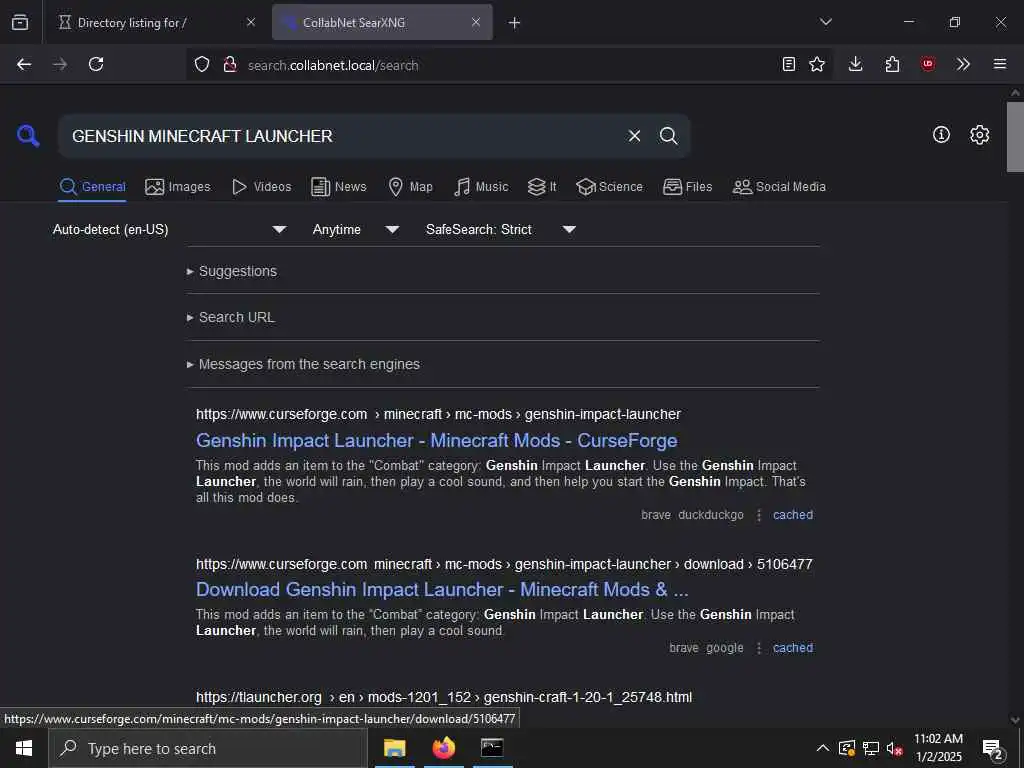Open cached link of second result
The image size is (1024, 768).
click(x=793, y=648)
